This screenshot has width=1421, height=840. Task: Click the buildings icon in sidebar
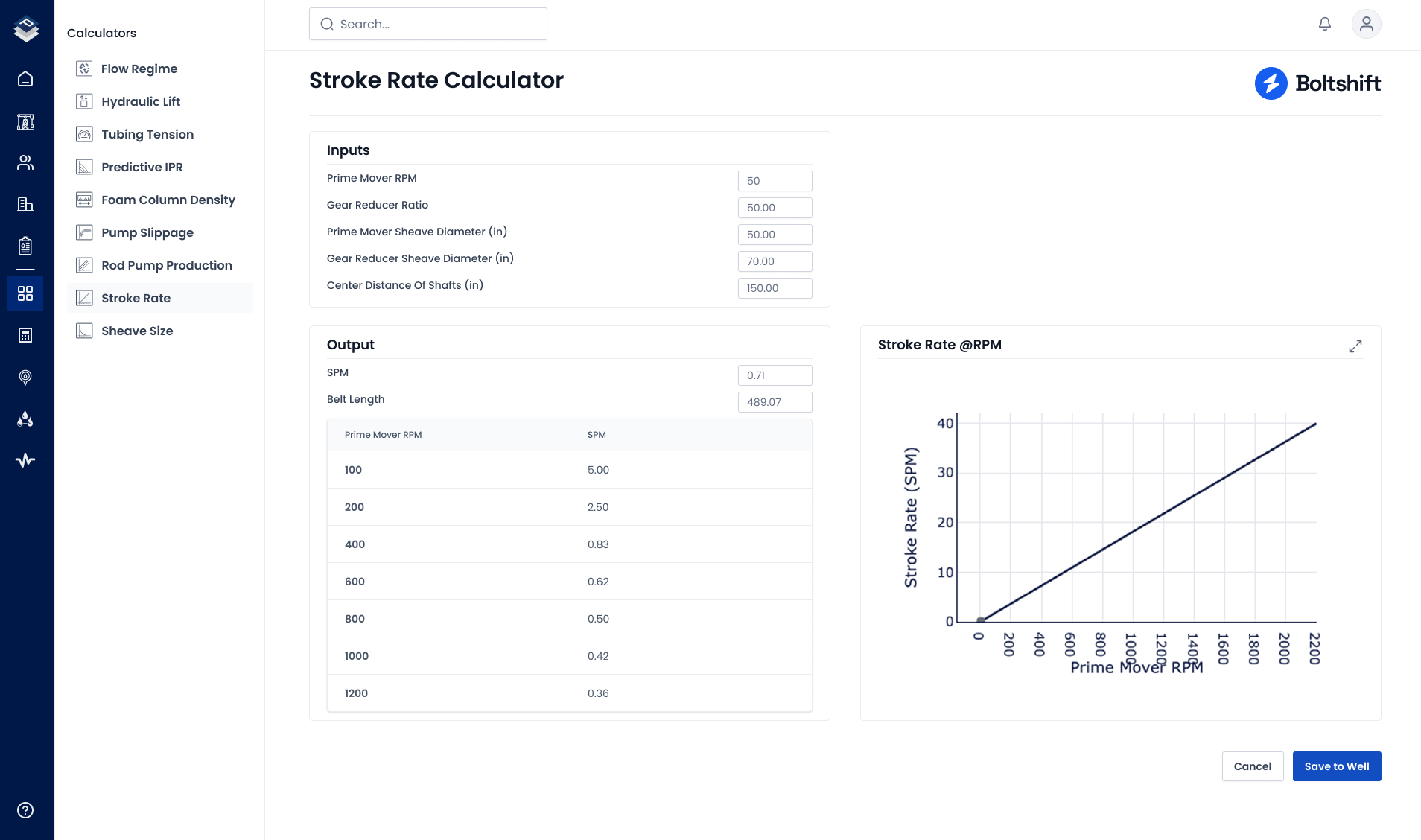click(25, 204)
